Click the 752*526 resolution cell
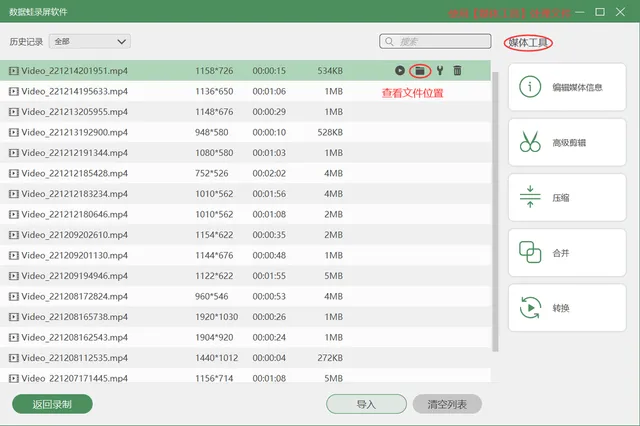Image resolution: width=640 pixels, height=426 pixels. pos(211,173)
